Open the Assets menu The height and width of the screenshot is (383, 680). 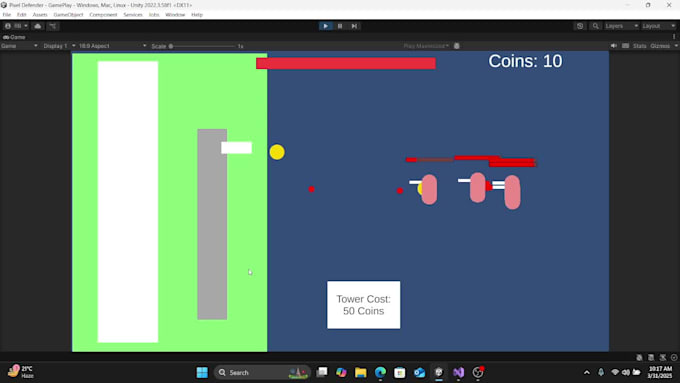(x=40, y=15)
